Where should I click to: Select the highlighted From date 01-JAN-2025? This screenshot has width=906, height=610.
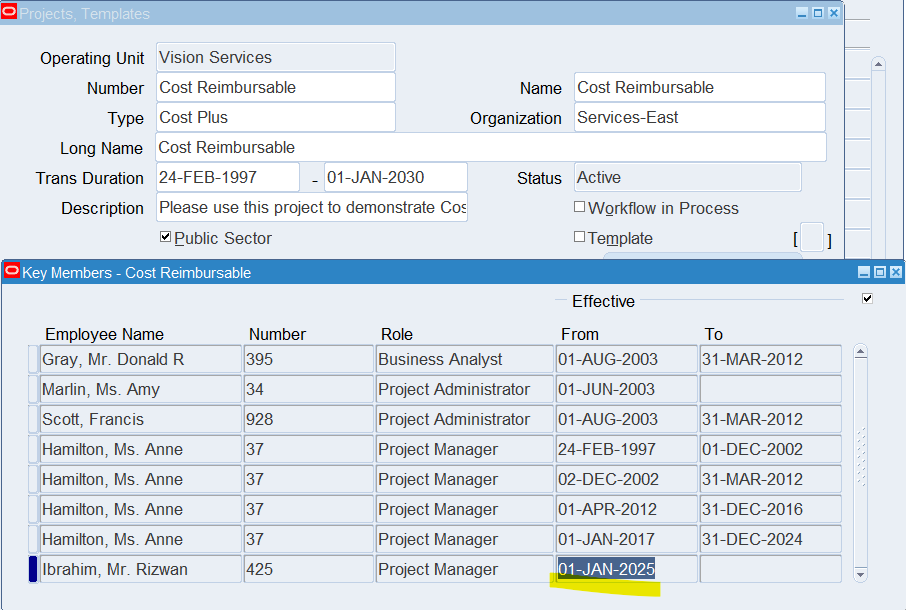pos(606,569)
